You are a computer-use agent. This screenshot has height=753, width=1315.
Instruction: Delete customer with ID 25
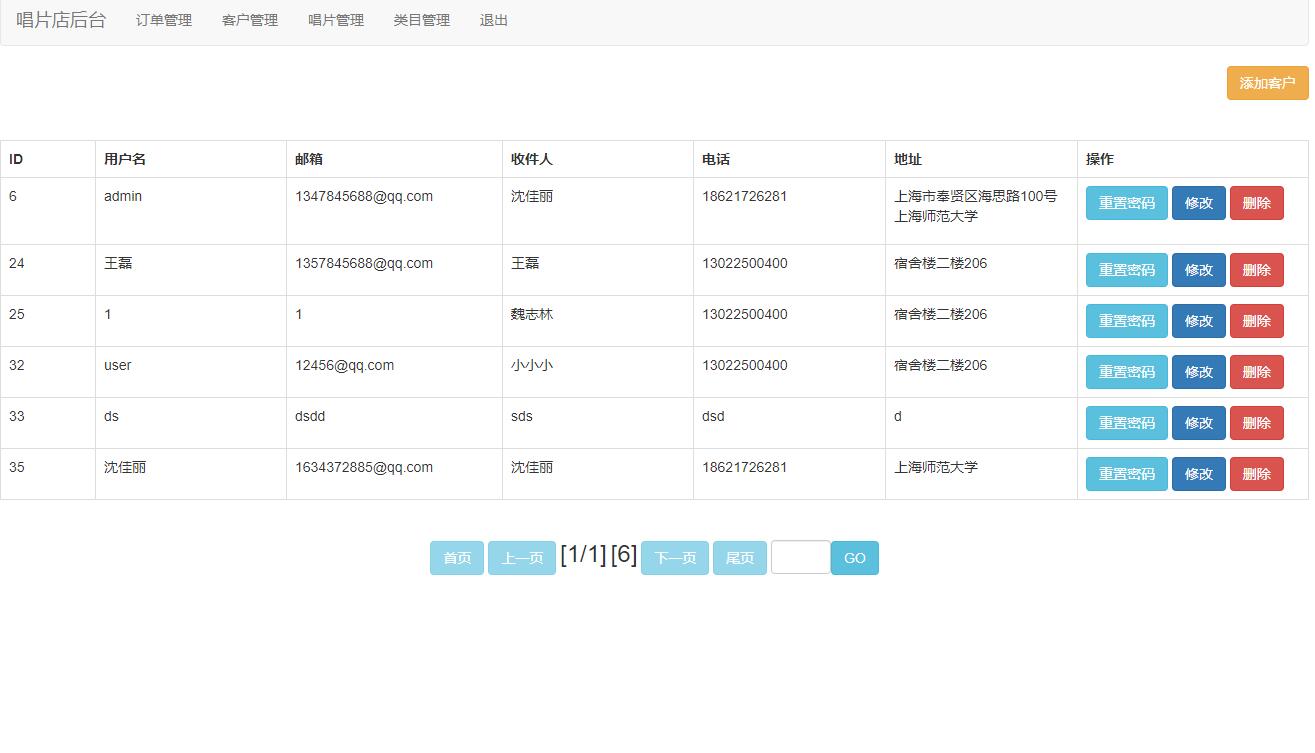pyautogui.click(x=1256, y=320)
